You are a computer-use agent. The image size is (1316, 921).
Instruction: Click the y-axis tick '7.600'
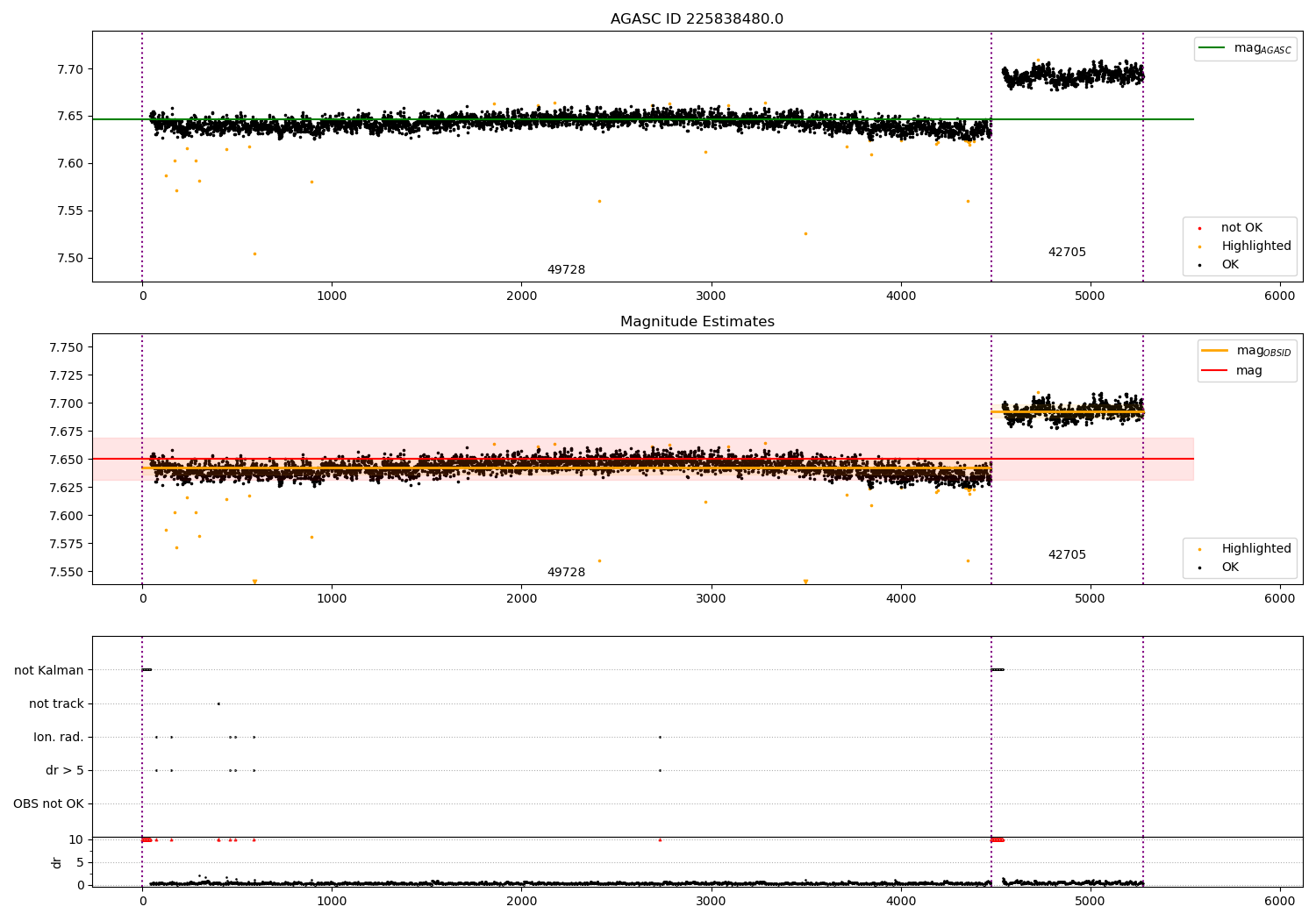coord(68,516)
